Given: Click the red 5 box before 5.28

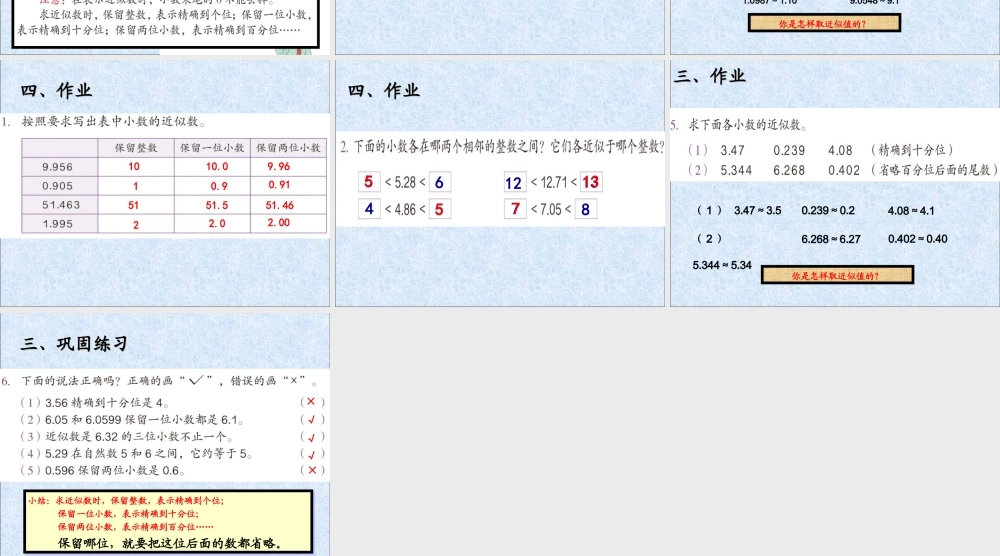Looking at the screenshot, I should coord(369,182).
